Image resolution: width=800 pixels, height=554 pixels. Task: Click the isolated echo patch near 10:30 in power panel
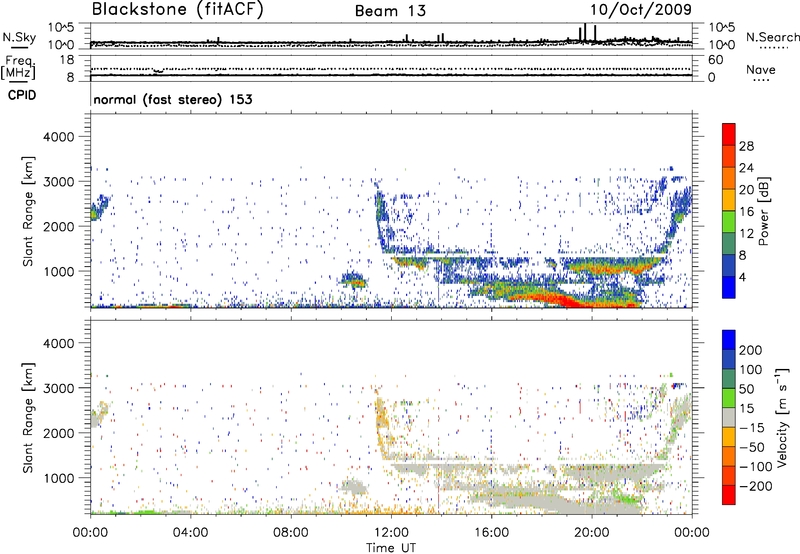click(x=354, y=280)
